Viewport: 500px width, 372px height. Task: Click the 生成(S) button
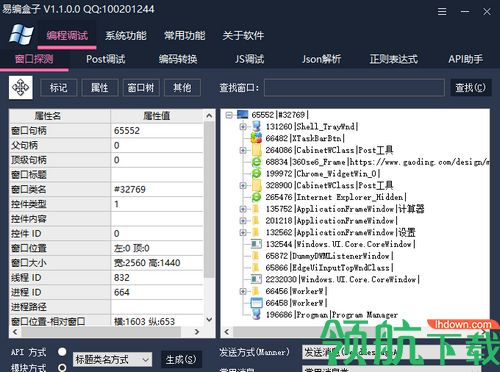click(x=181, y=360)
